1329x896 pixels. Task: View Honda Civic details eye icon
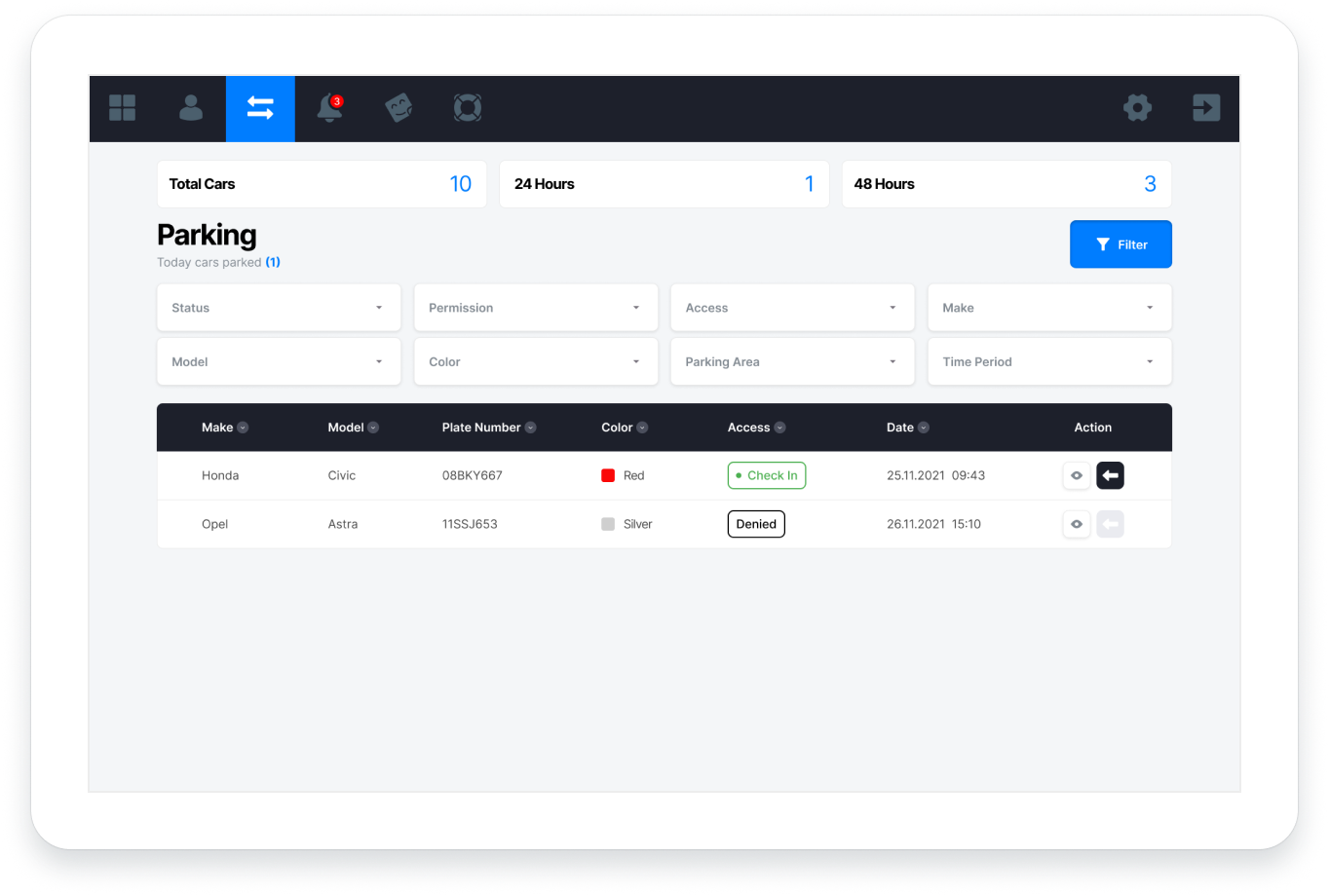click(x=1076, y=475)
